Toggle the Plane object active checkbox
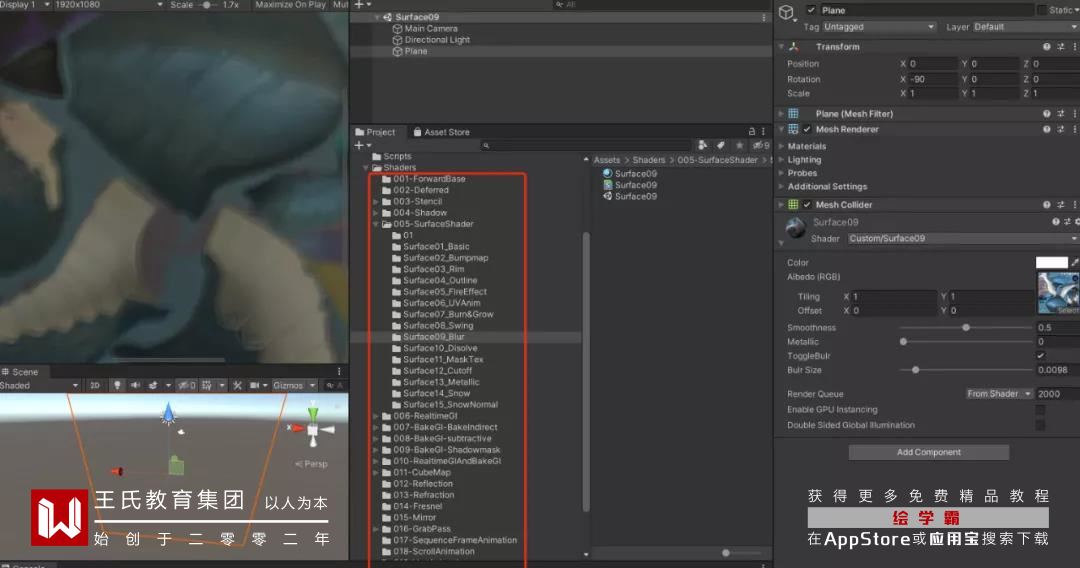 tap(811, 10)
